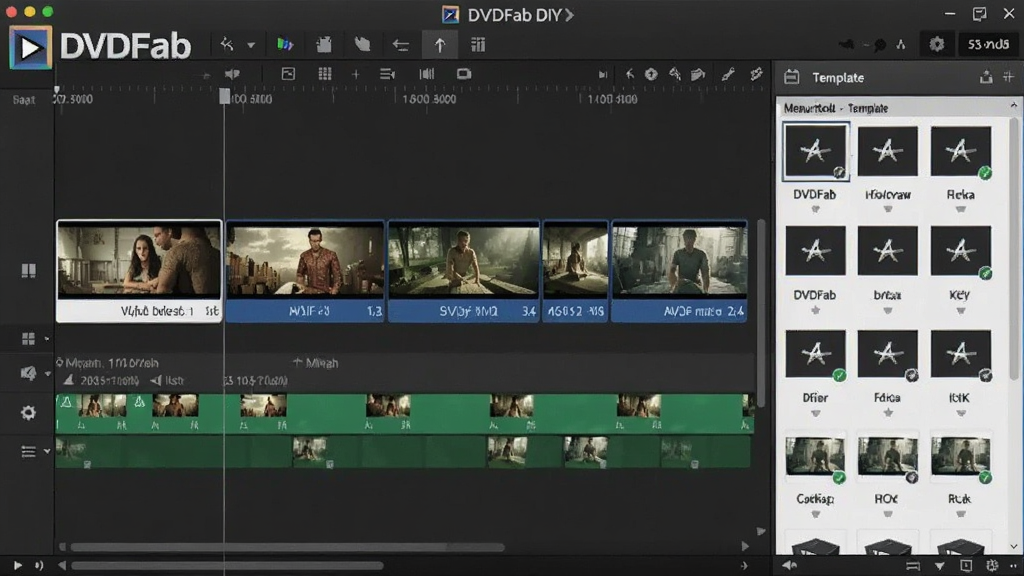
Task: Click the left arrow back toolbar icon
Action: point(400,45)
